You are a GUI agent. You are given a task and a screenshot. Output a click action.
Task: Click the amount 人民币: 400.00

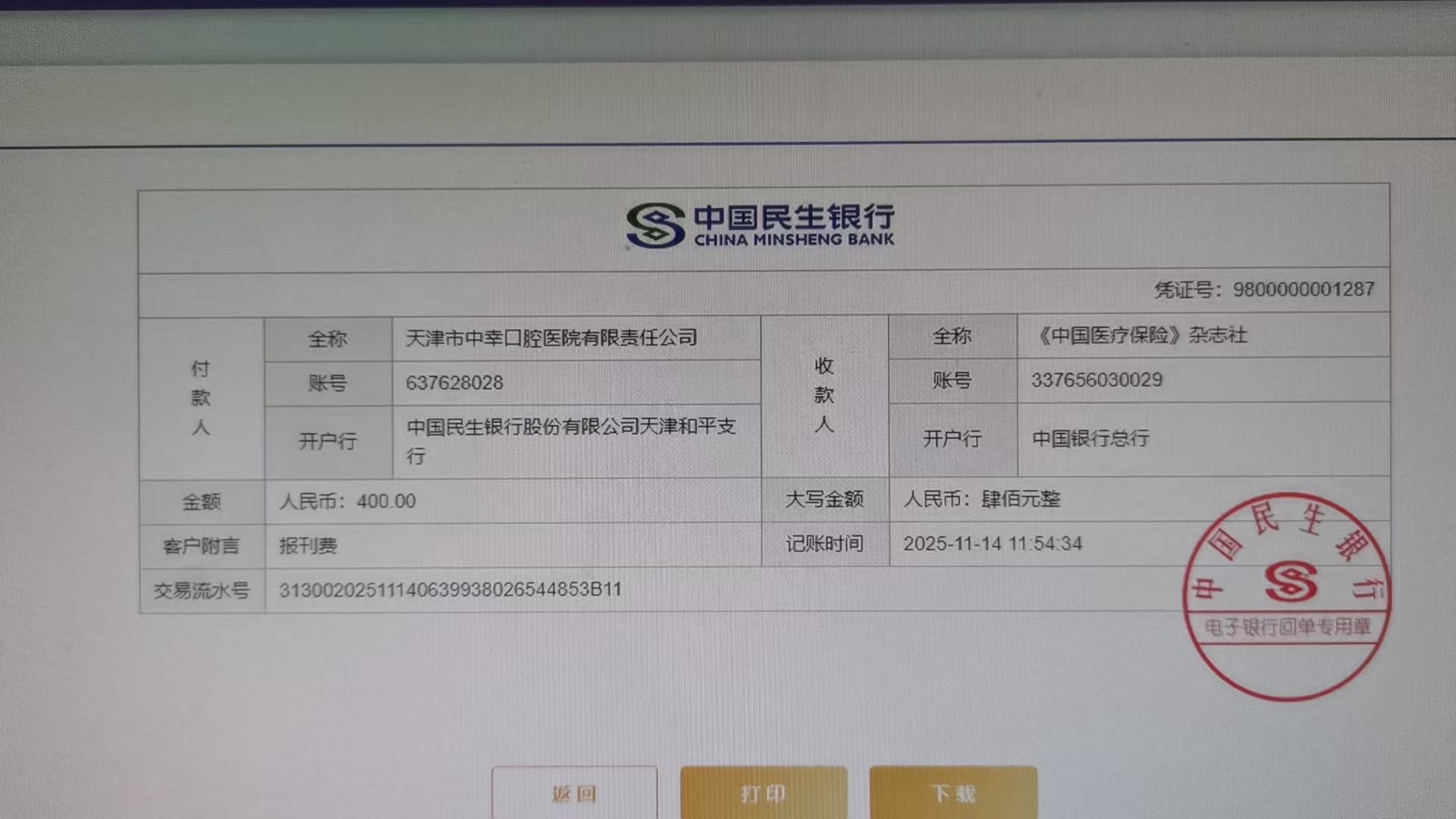(x=347, y=501)
